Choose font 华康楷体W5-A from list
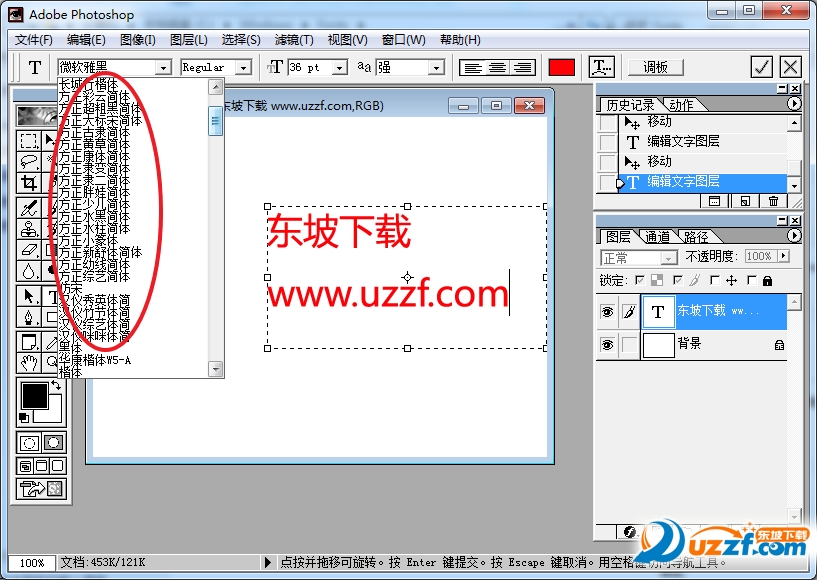This screenshot has width=817, height=580. (94, 360)
